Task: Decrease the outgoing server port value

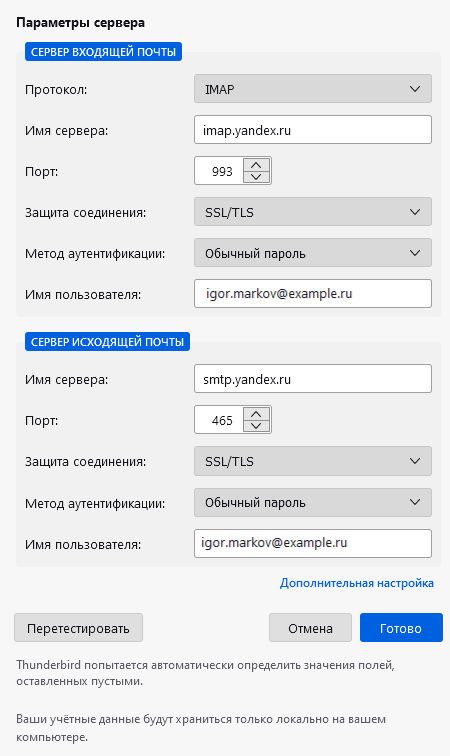Action: click(x=256, y=426)
